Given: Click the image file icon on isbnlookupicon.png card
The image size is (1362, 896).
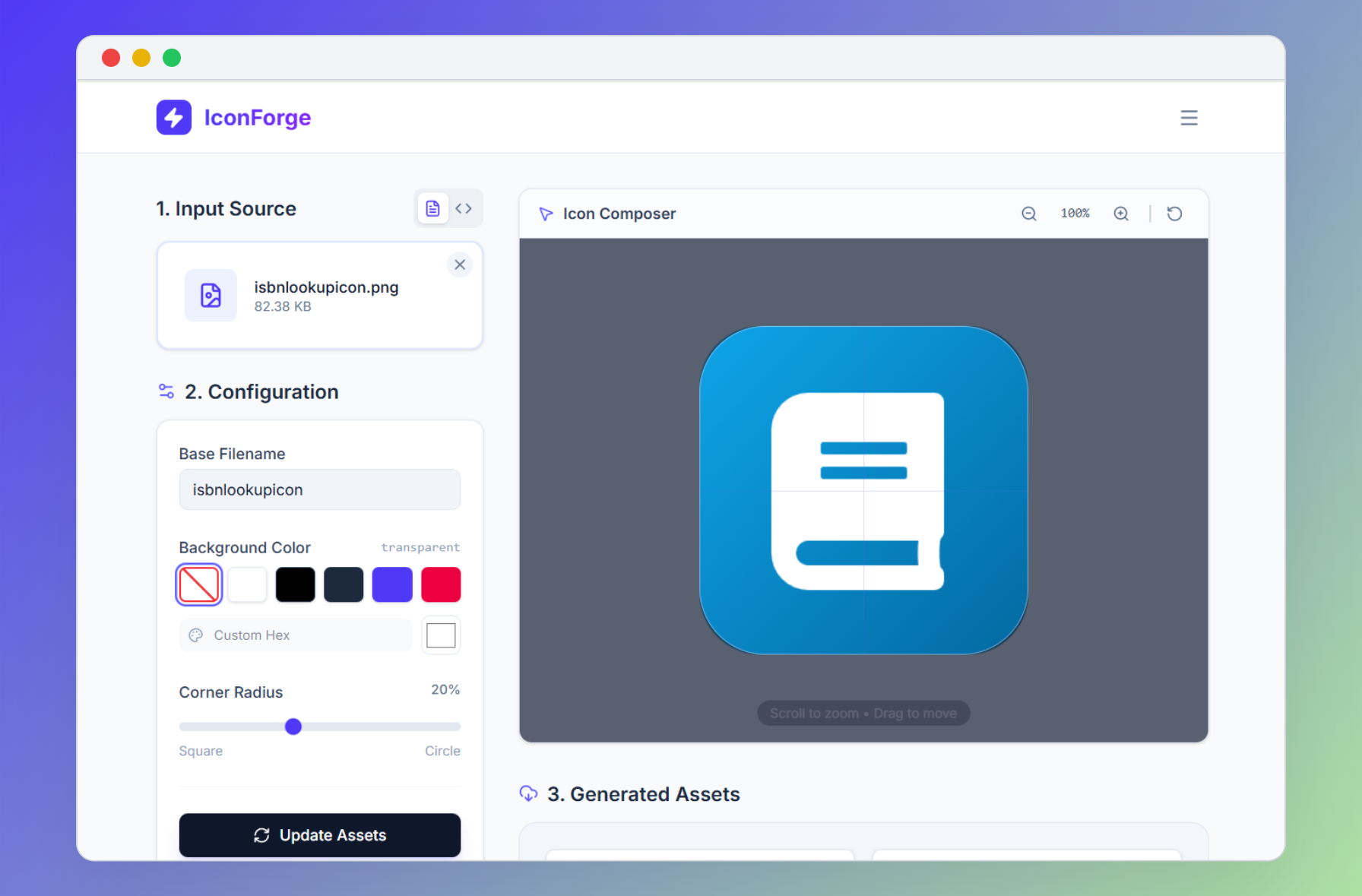Looking at the screenshot, I should pyautogui.click(x=211, y=296).
